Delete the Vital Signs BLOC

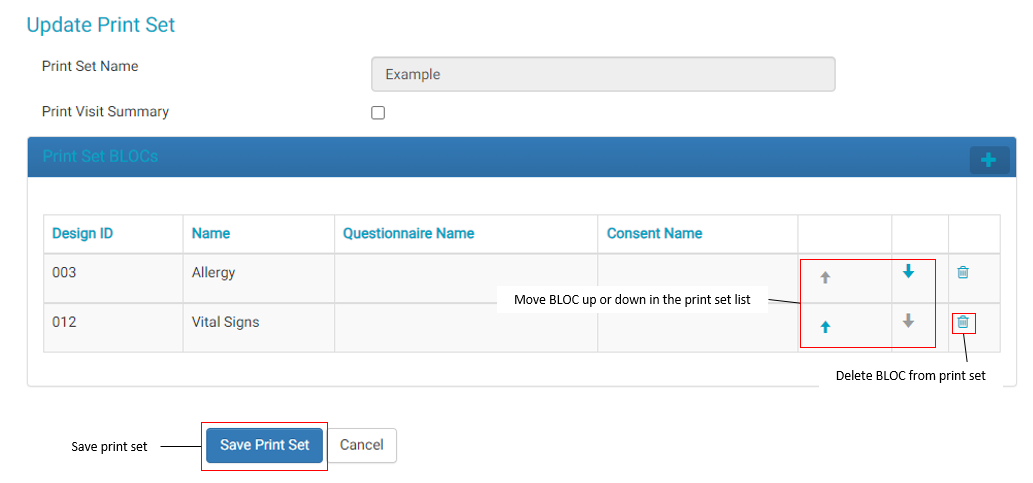[x=963, y=322]
